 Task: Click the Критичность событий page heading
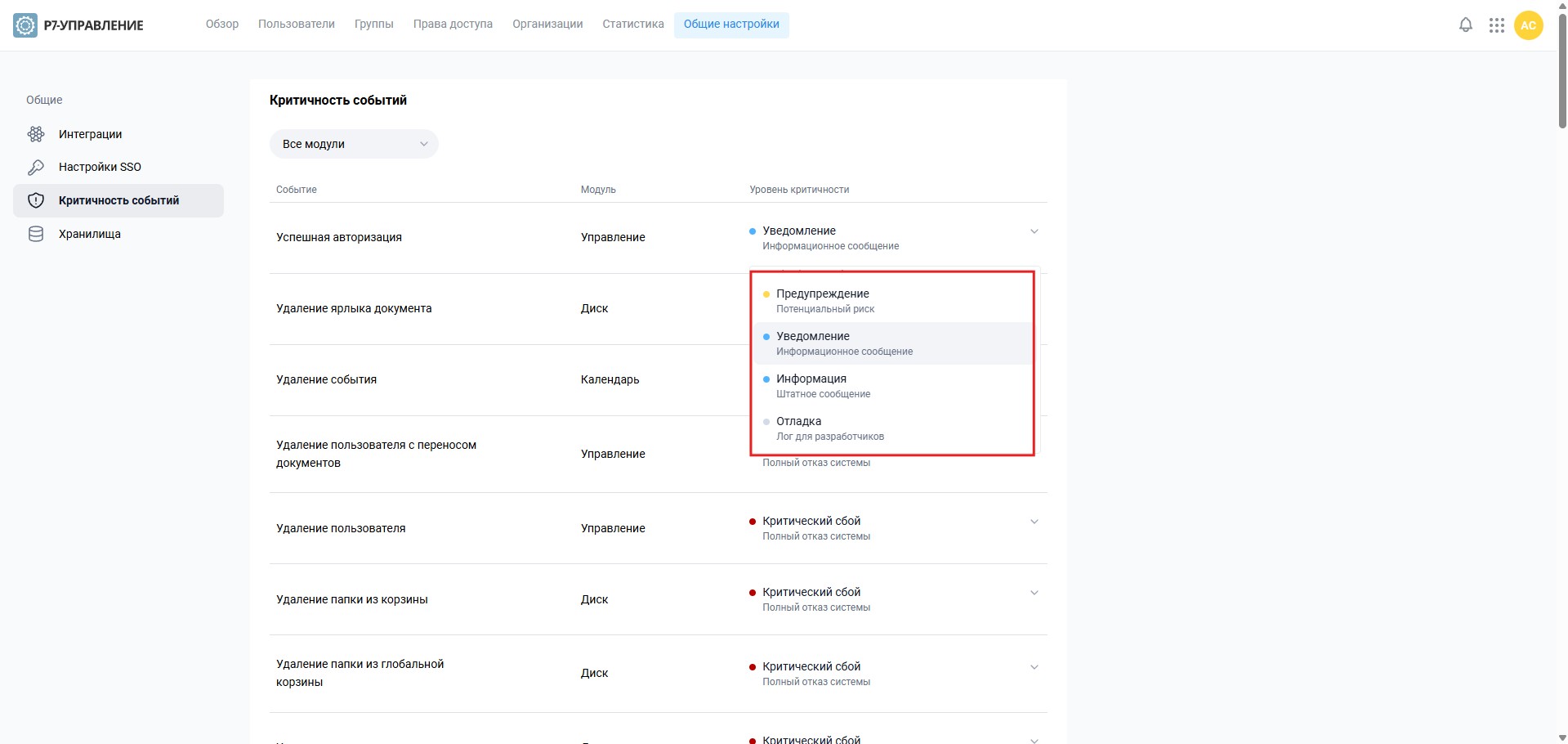[338, 100]
